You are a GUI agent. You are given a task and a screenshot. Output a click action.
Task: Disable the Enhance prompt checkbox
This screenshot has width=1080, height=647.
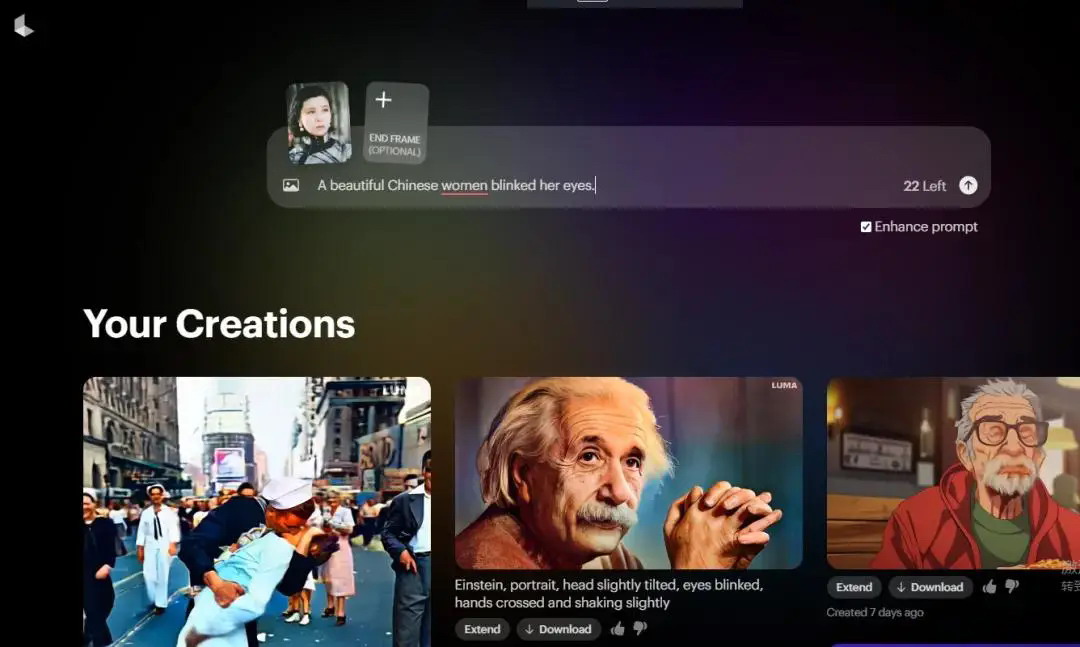(866, 227)
